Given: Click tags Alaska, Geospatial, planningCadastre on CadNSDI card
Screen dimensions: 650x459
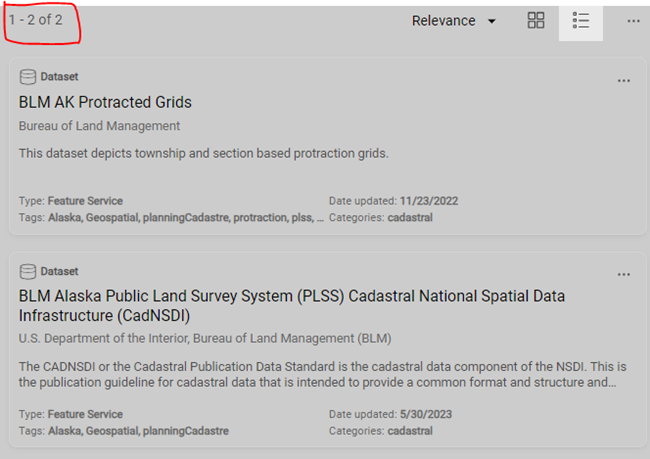Looking at the screenshot, I should point(124,431).
